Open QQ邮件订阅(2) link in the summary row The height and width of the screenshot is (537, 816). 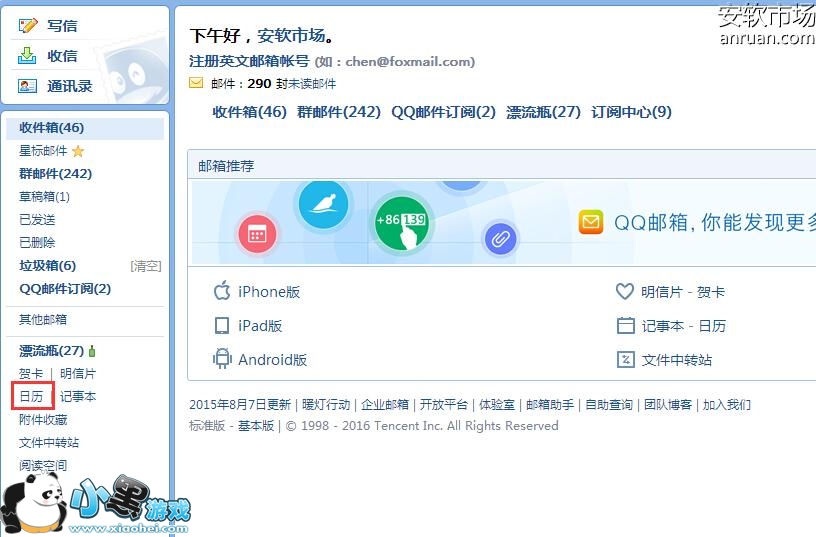(443, 112)
